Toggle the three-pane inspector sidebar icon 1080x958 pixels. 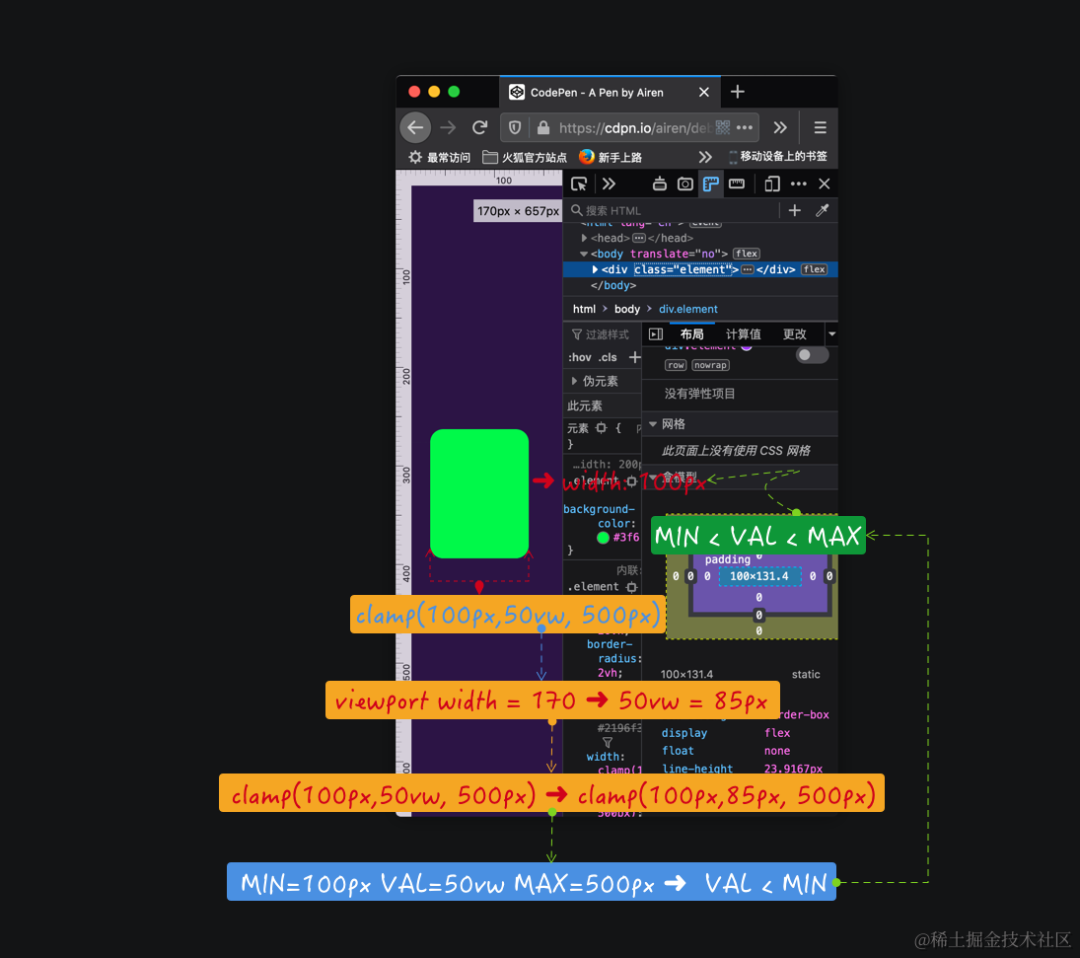pos(656,334)
